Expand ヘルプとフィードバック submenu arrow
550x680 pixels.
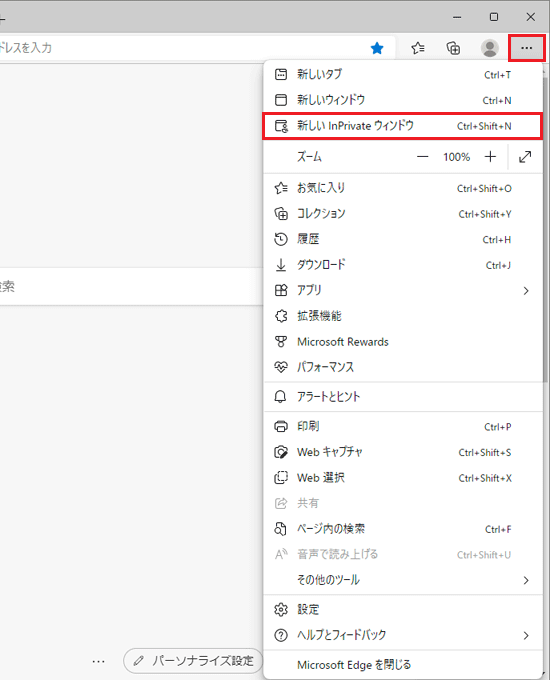point(526,635)
